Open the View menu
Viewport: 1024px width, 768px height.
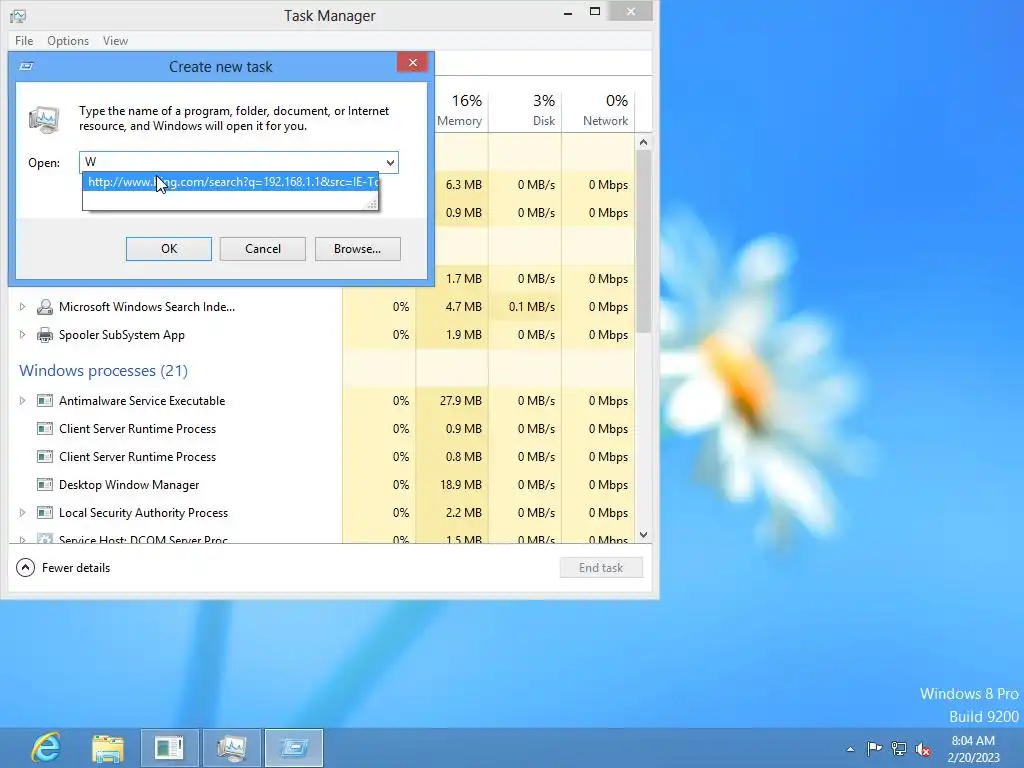115,40
